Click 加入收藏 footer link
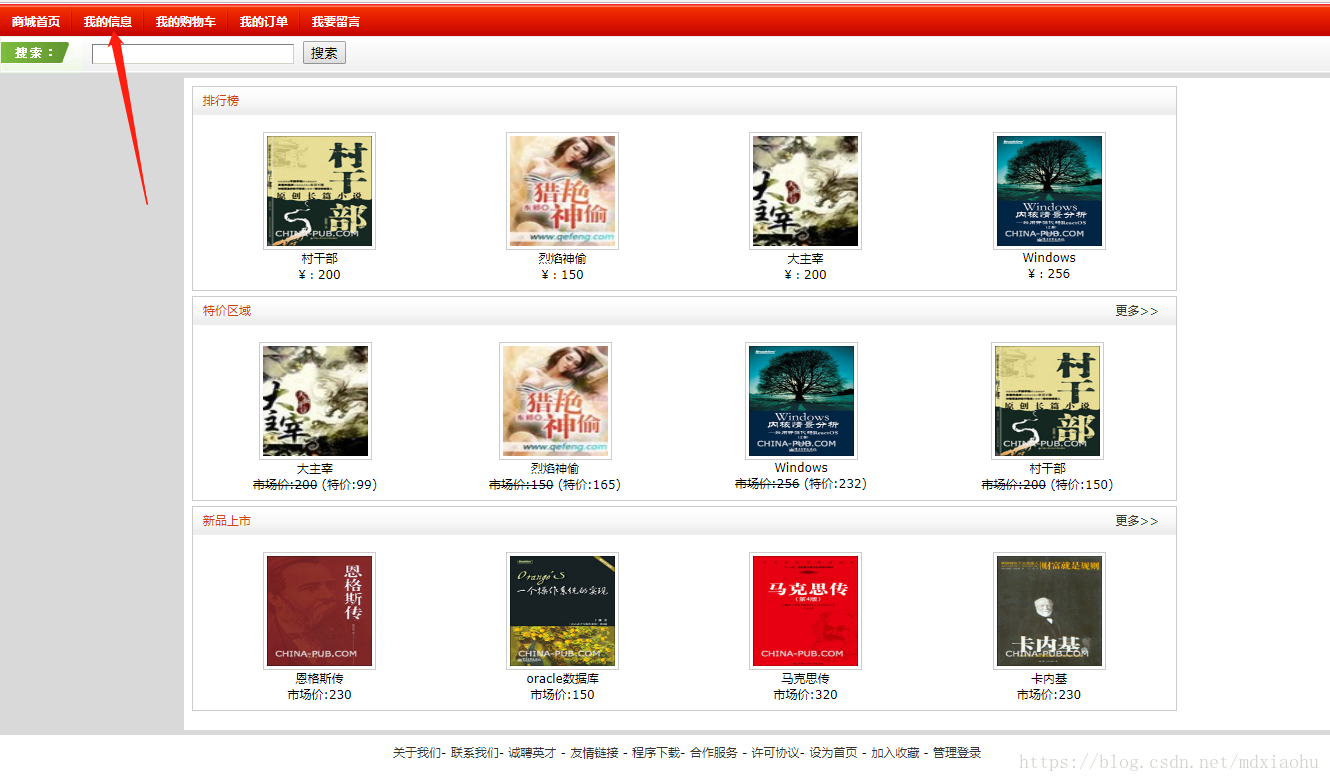Viewport: 1330px width, 782px height. 895,753
